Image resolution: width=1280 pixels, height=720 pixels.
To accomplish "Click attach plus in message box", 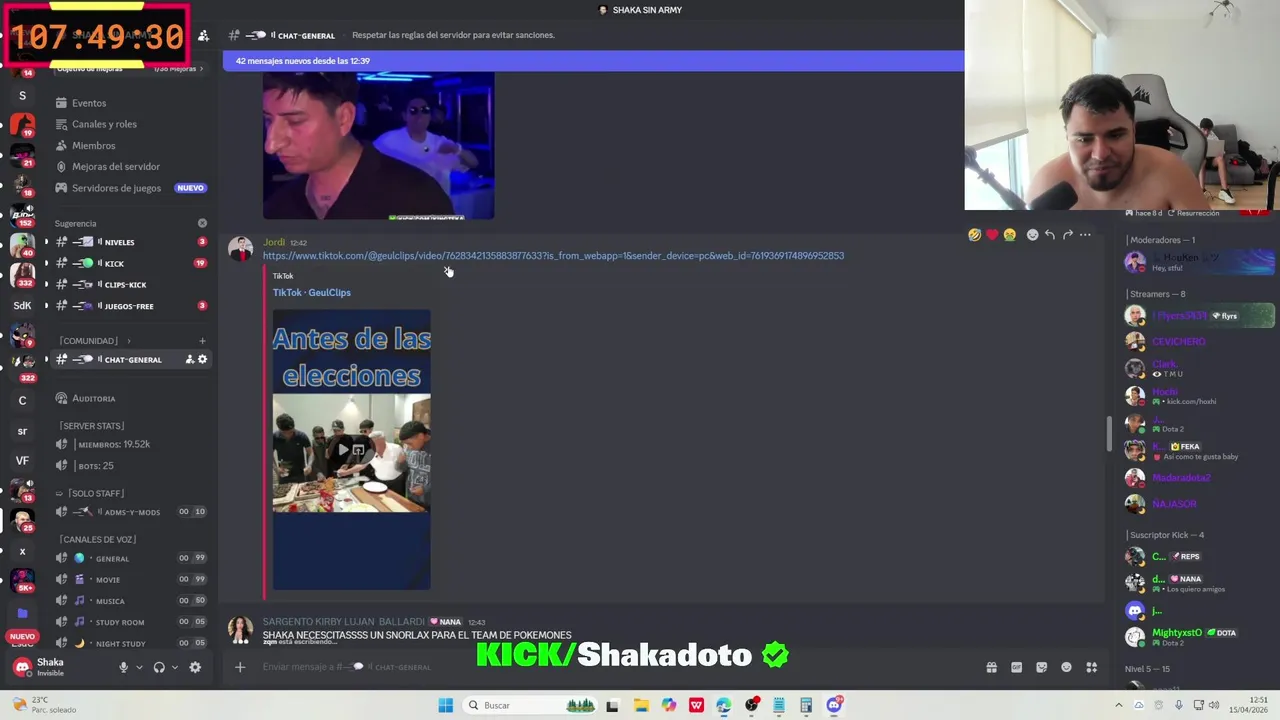I will (240, 667).
